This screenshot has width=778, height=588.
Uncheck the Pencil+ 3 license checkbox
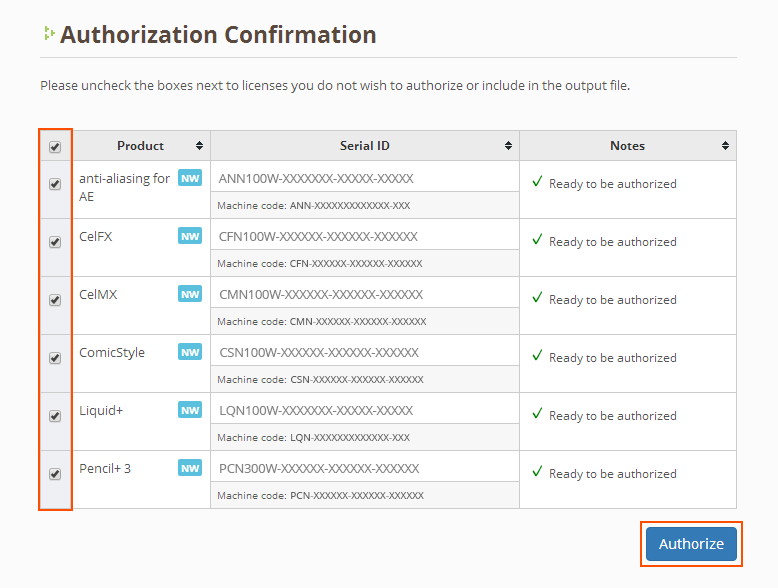pyautogui.click(x=55, y=474)
